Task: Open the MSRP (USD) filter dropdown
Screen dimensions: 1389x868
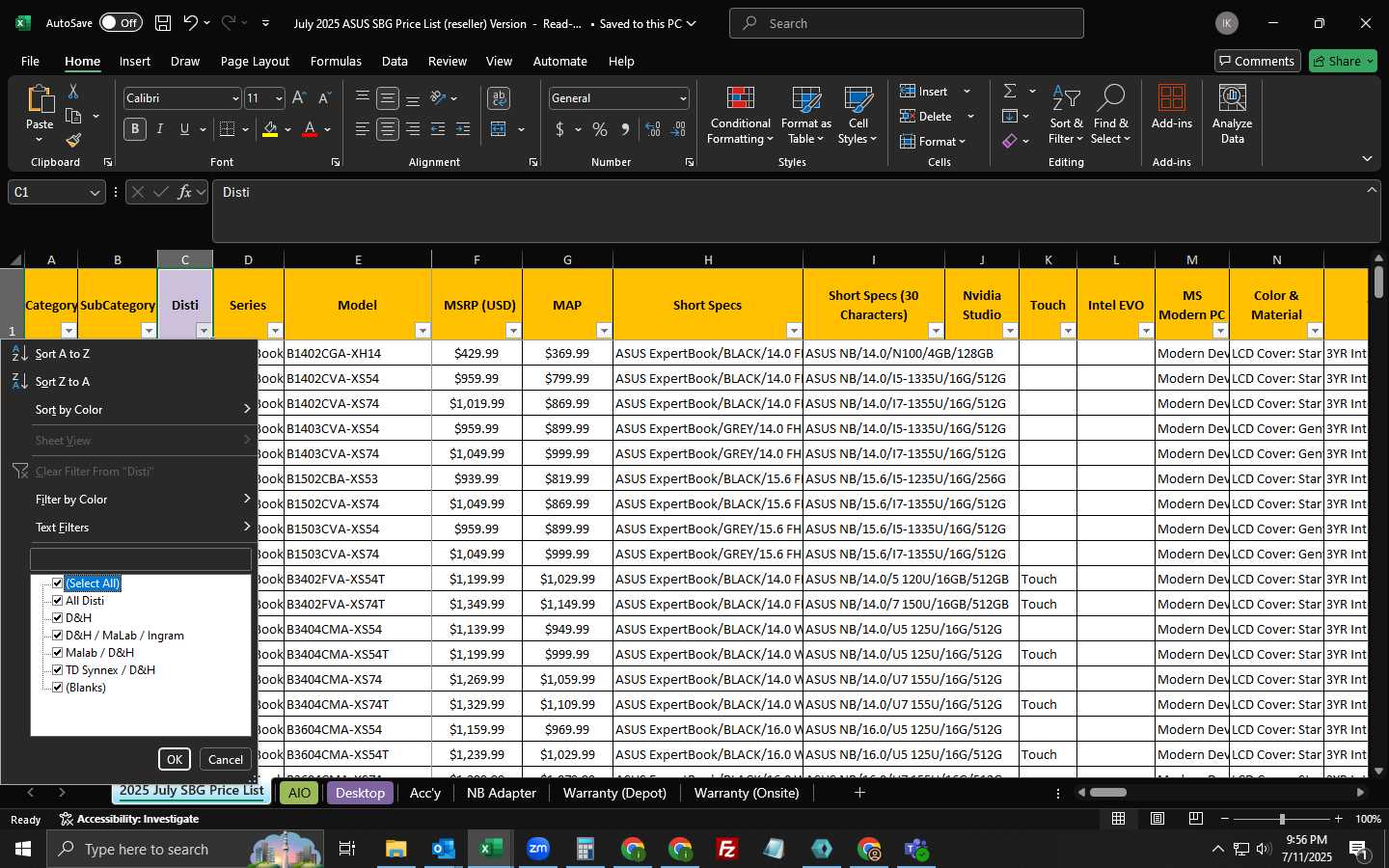Action: tap(513, 331)
